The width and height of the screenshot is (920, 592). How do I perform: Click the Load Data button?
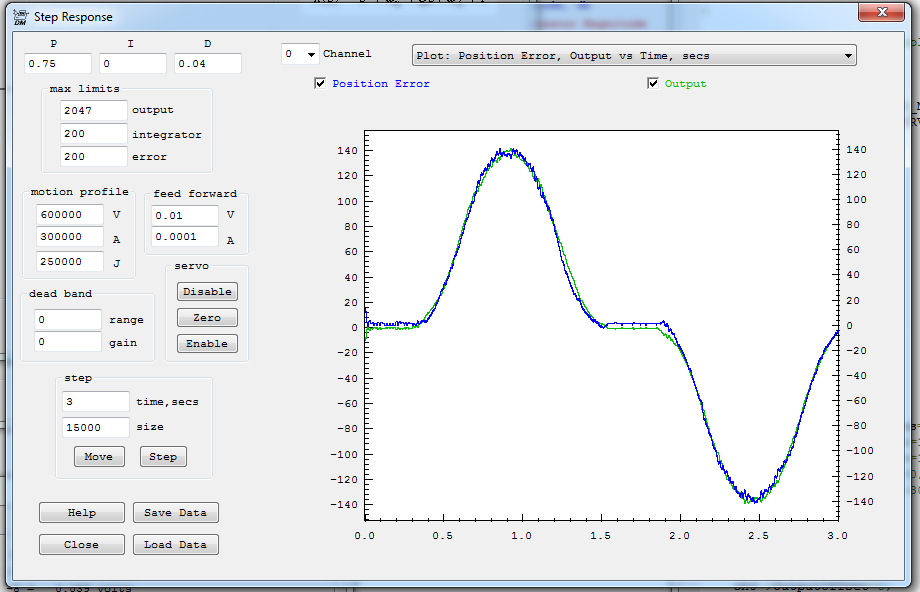click(175, 544)
